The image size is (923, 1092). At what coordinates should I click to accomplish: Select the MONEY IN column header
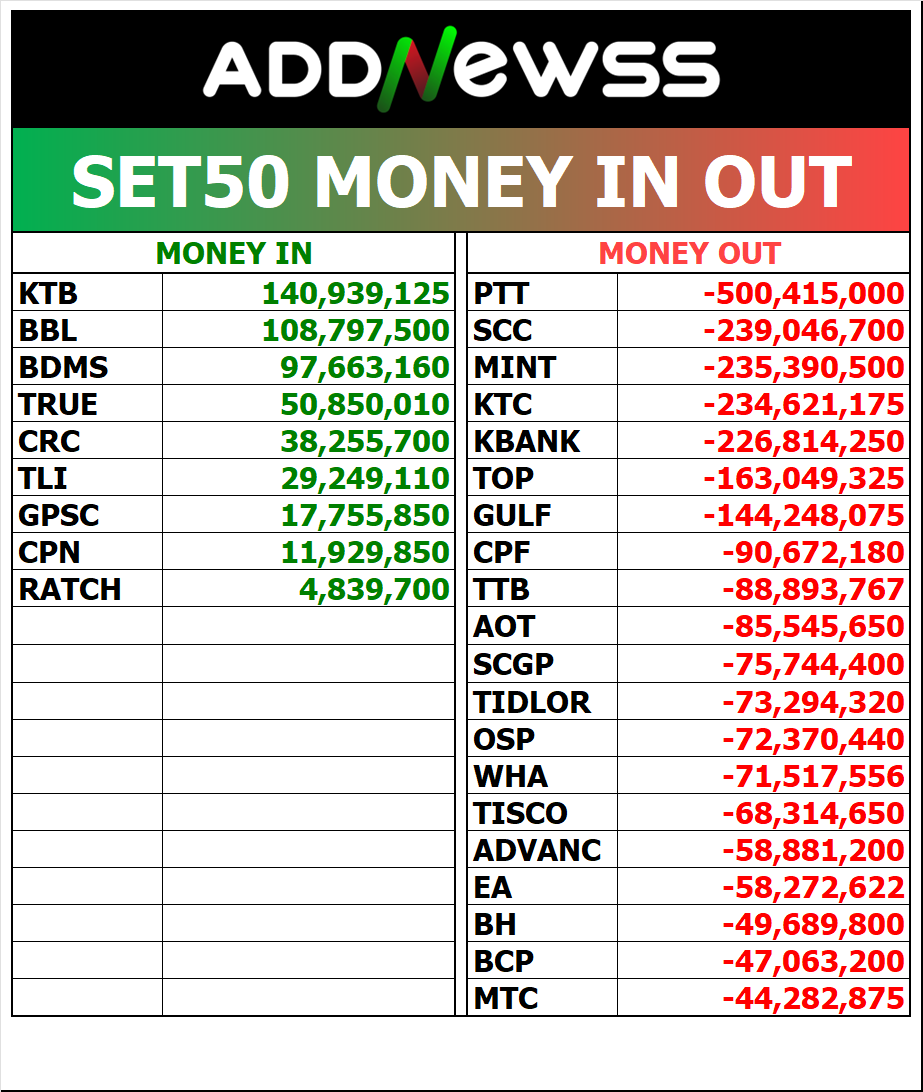[234, 253]
